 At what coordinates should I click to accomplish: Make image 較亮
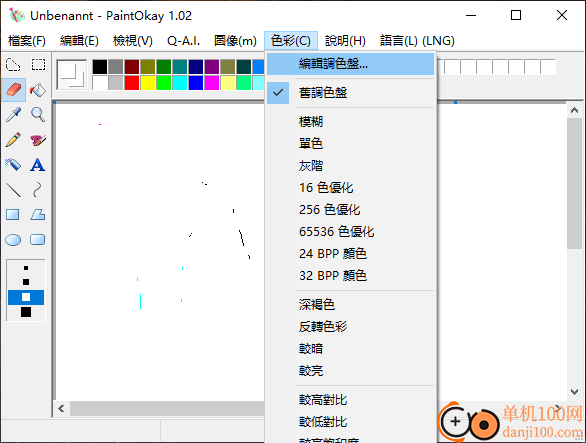pyautogui.click(x=351, y=371)
